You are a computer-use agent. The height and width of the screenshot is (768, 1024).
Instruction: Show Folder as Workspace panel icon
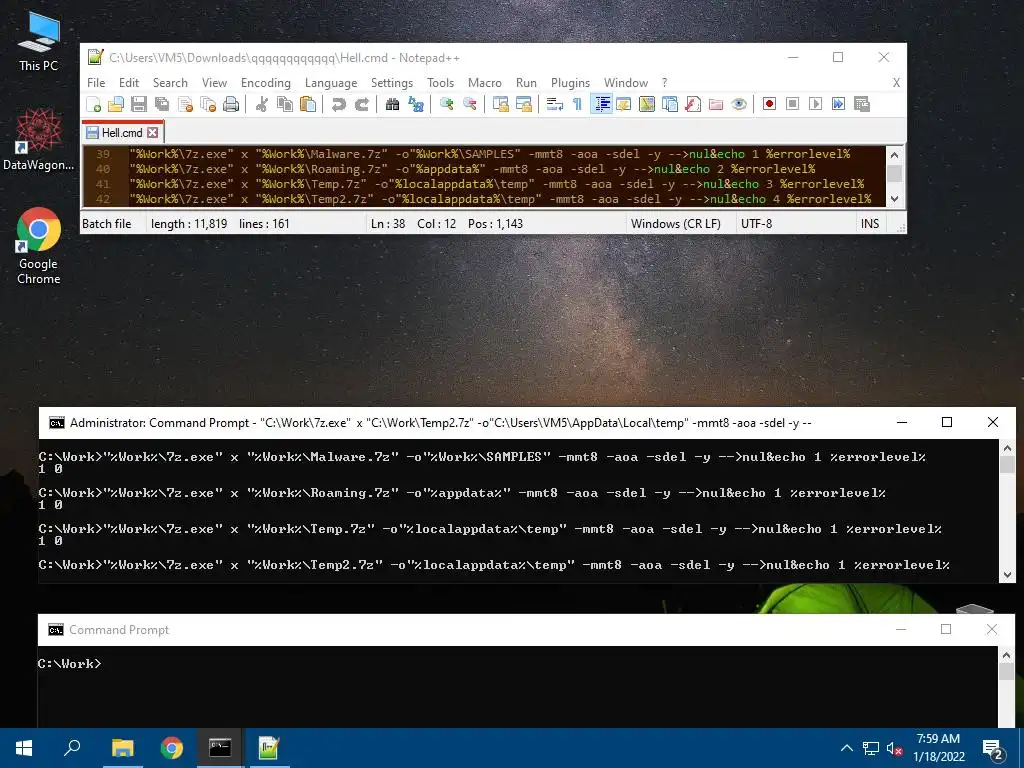point(716,104)
